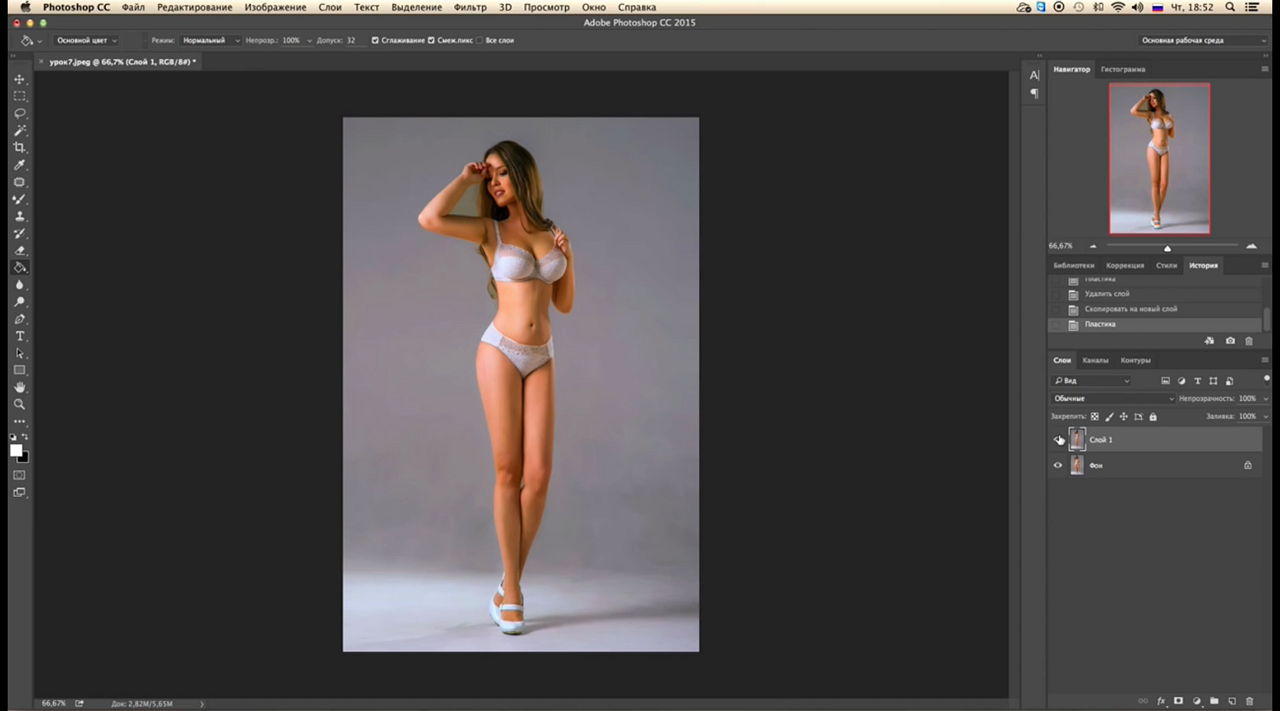
Task: Open the Обычные blend mode dropdown
Action: pos(1113,398)
